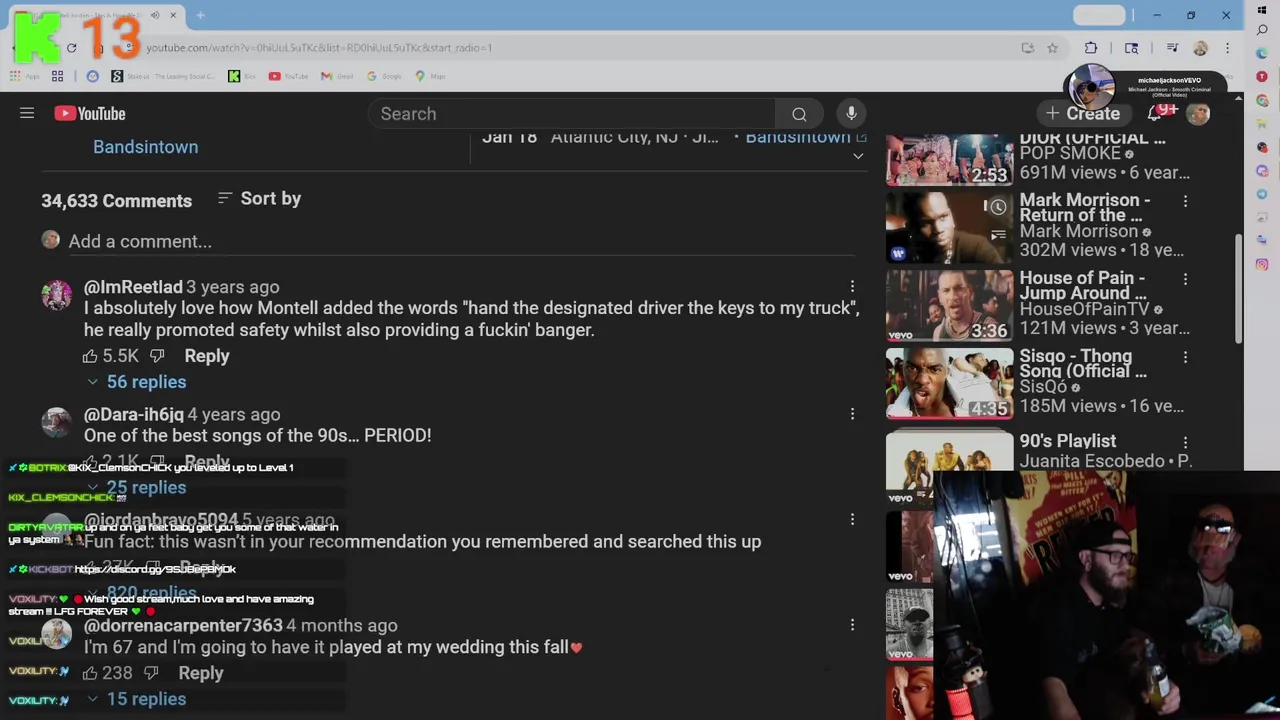Expand 15 replies under @dorrenacarpenter7363
The height and width of the screenshot is (720, 1280).
[x=136, y=699]
